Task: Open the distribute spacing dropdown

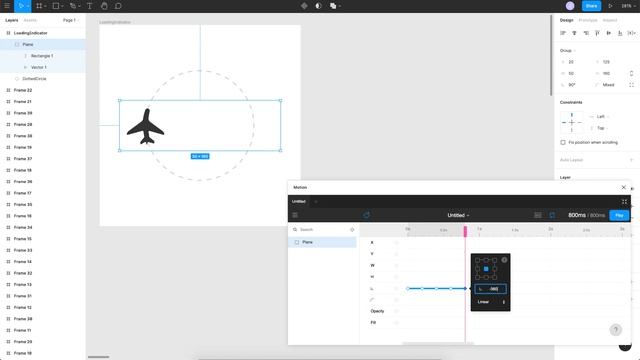Action: (631, 33)
